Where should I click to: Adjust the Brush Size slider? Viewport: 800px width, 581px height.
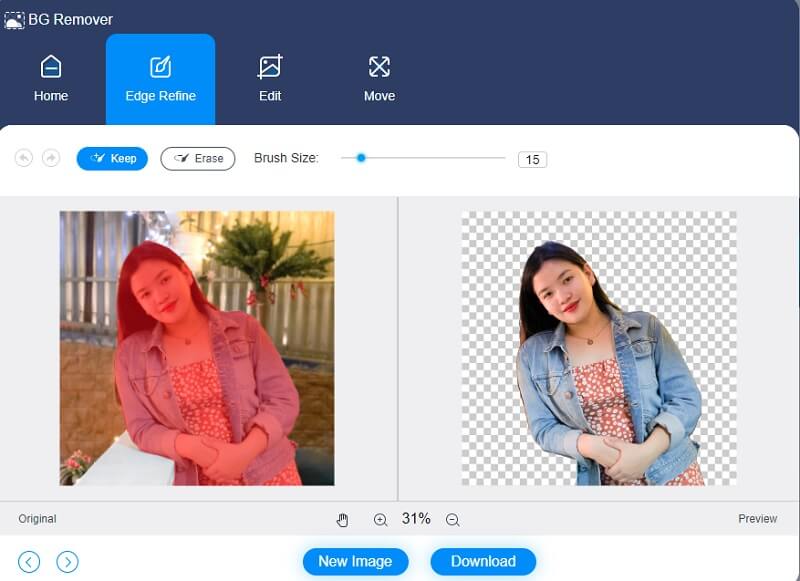pyautogui.click(x=360, y=158)
